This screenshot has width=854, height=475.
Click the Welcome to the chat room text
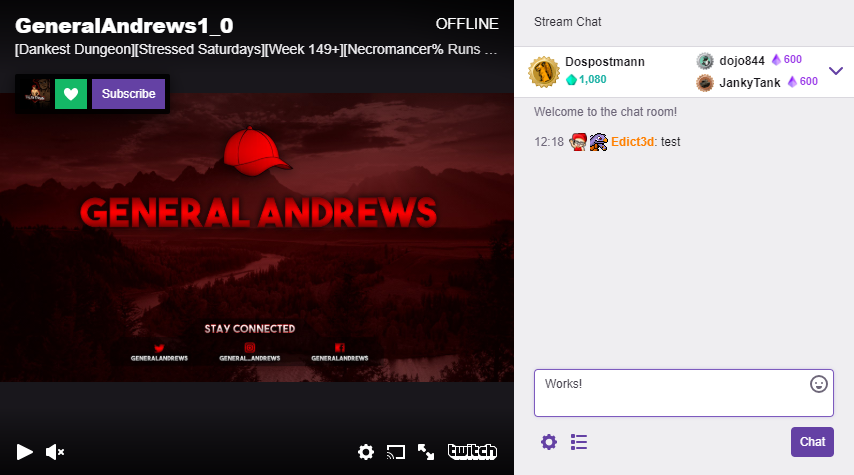click(605, 112)
